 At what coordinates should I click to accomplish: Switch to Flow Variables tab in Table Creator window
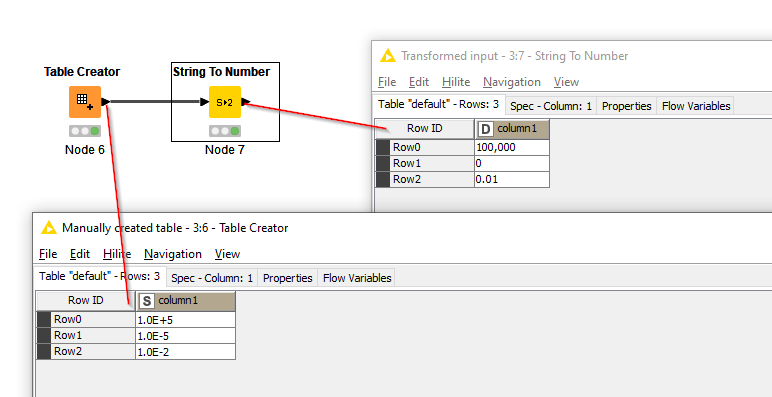tap(357, 278)
